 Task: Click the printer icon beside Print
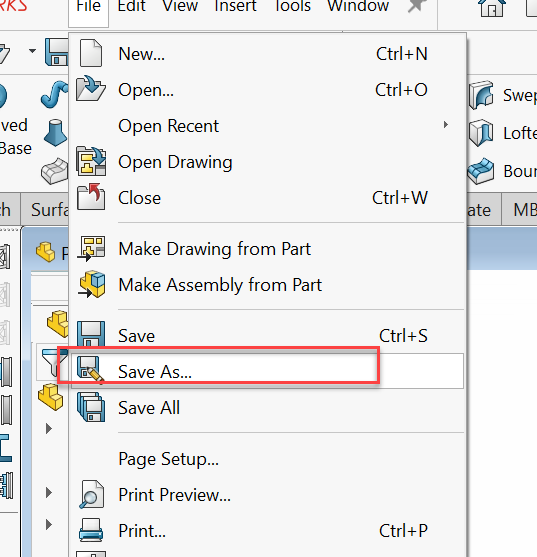click(91, 530)
